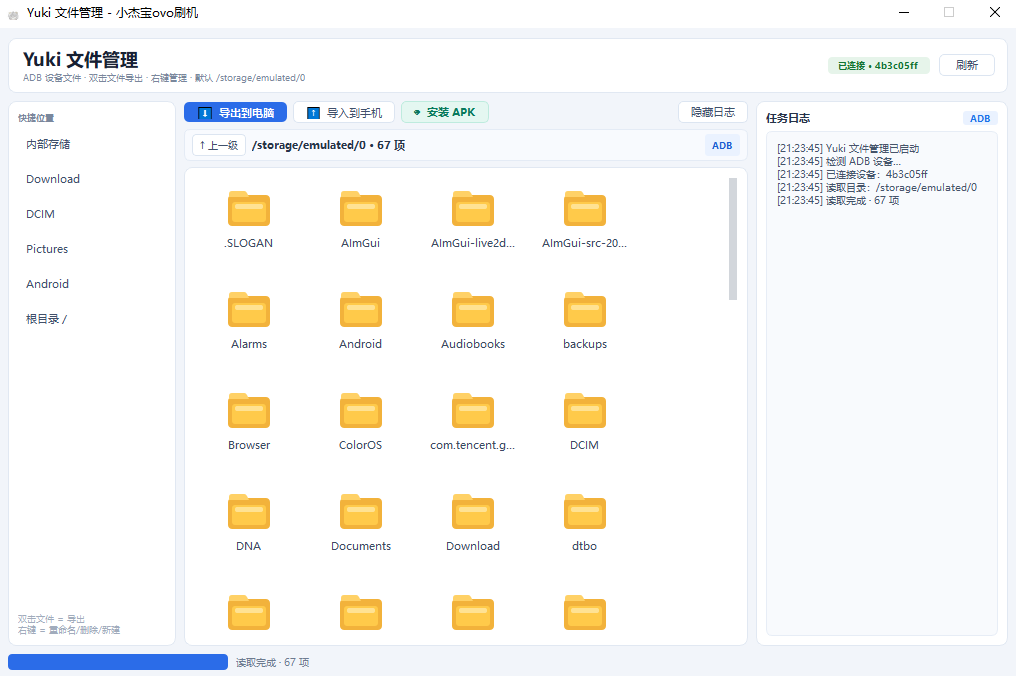Open the AImGui folder icon
1016x676 pixels.
pyautogui.click(x=361, y=209)
